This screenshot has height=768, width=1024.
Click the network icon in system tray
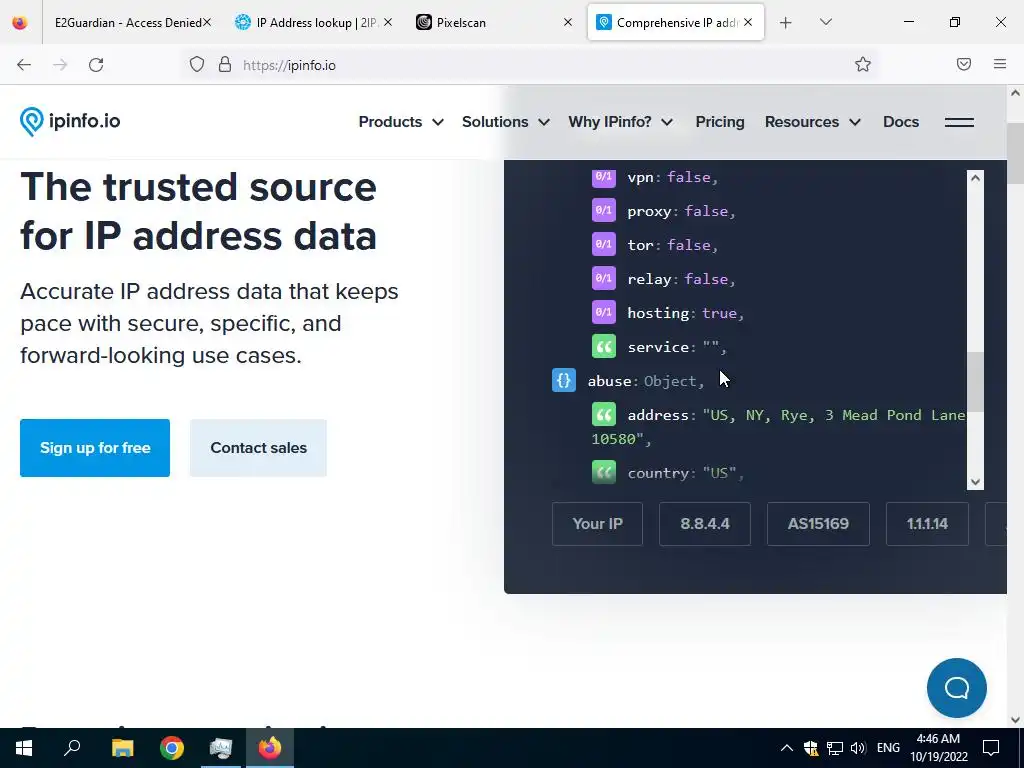(835, 748)
